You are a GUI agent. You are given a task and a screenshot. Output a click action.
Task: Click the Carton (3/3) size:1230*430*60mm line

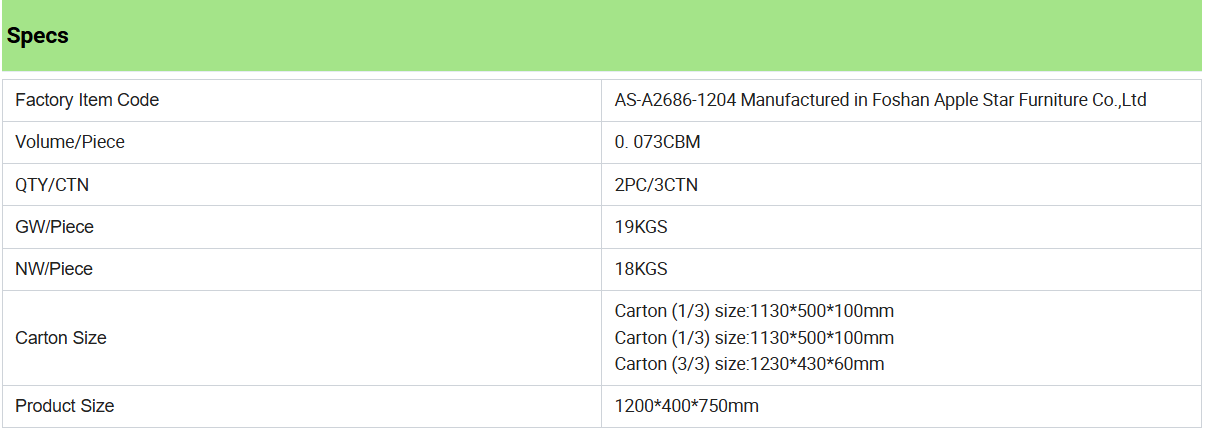pyautogui.click(x=749, y=364)
